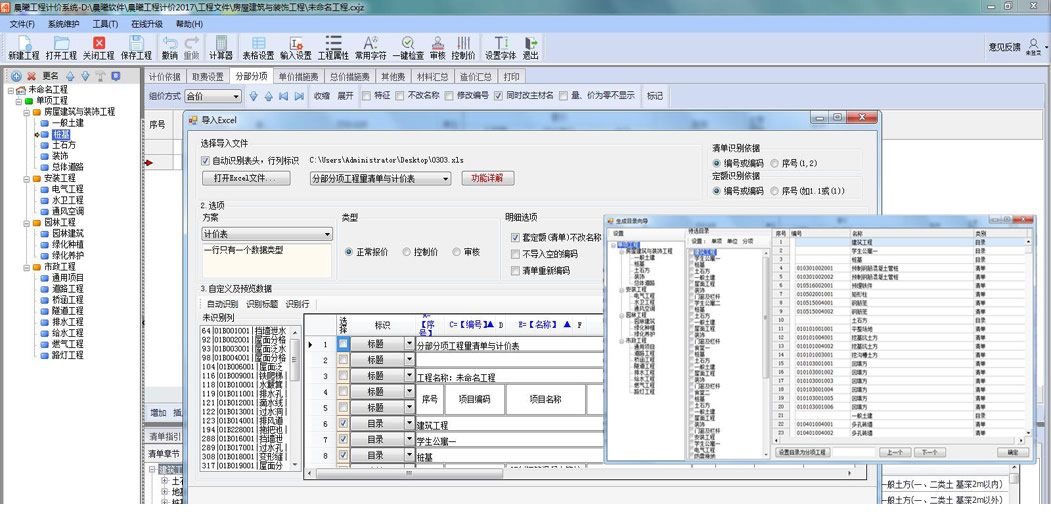
Task: Click the 意见反馈 feedback link
Action: pos(1005,47)
